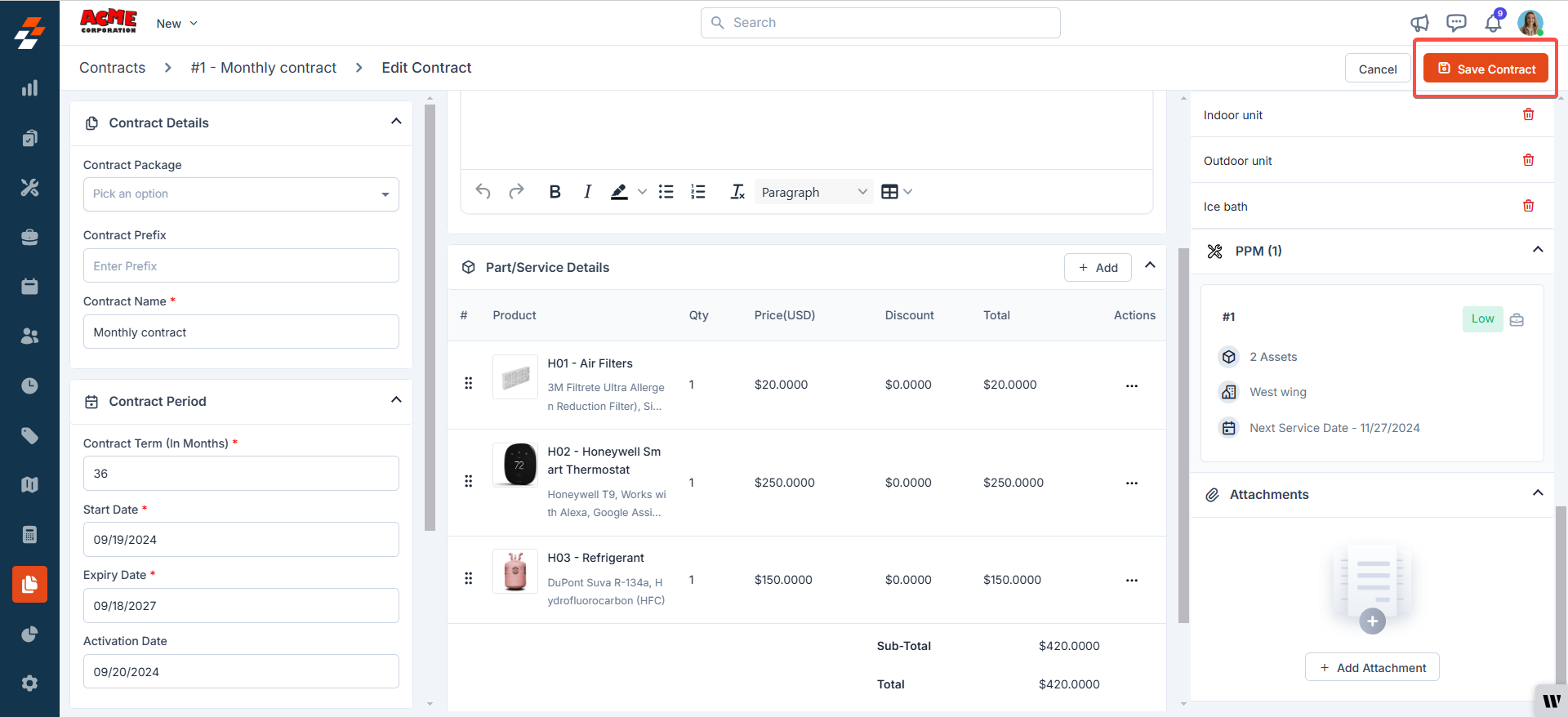Click the clear formatting icon
This screenshot has width=1568, height=717.
click(737, 192)
